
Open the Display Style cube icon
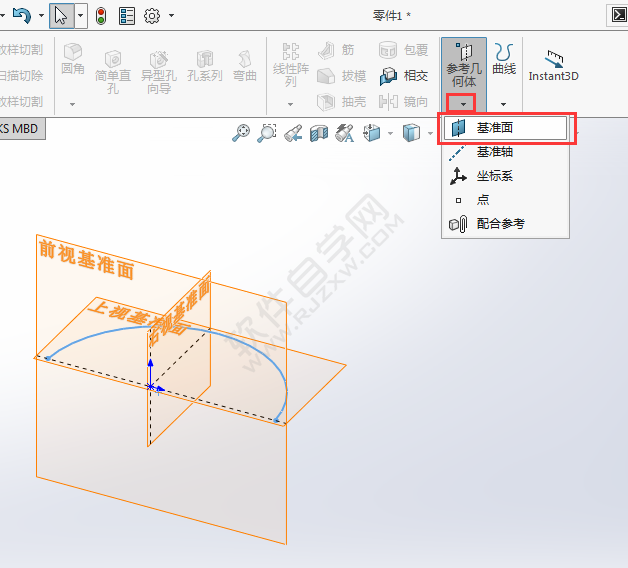tap(411, 133)
